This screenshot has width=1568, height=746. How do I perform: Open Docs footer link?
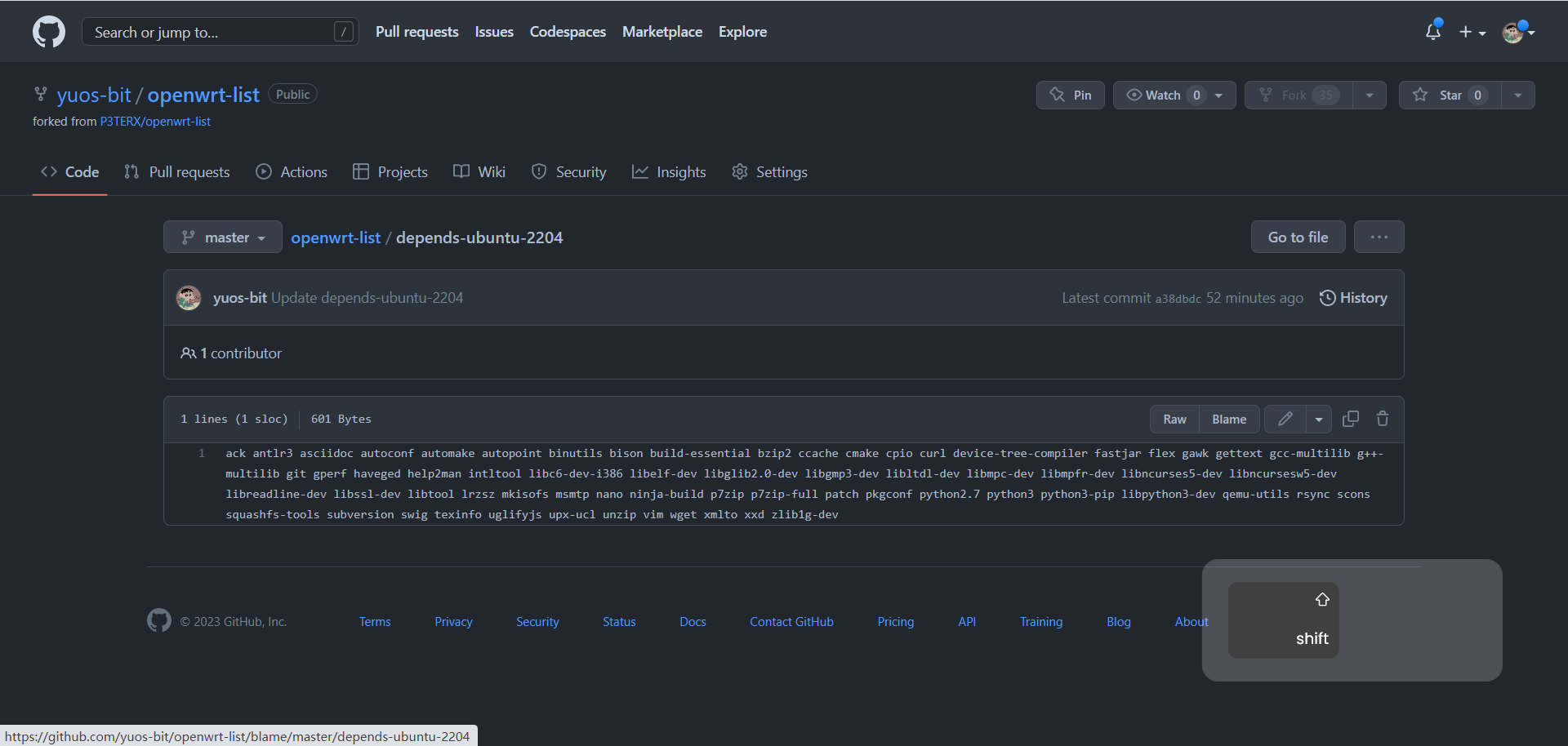(x=693, y=622)
